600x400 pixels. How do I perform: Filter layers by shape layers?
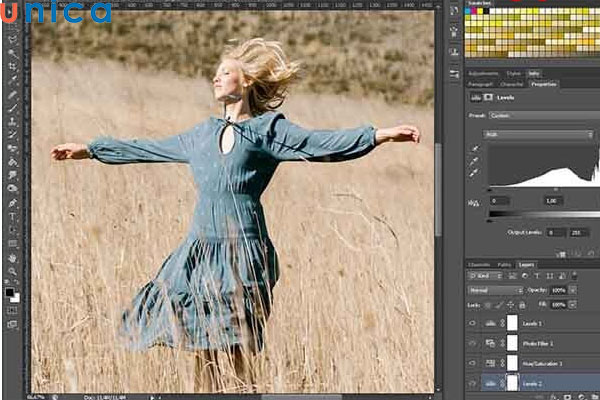click(550, 276)
